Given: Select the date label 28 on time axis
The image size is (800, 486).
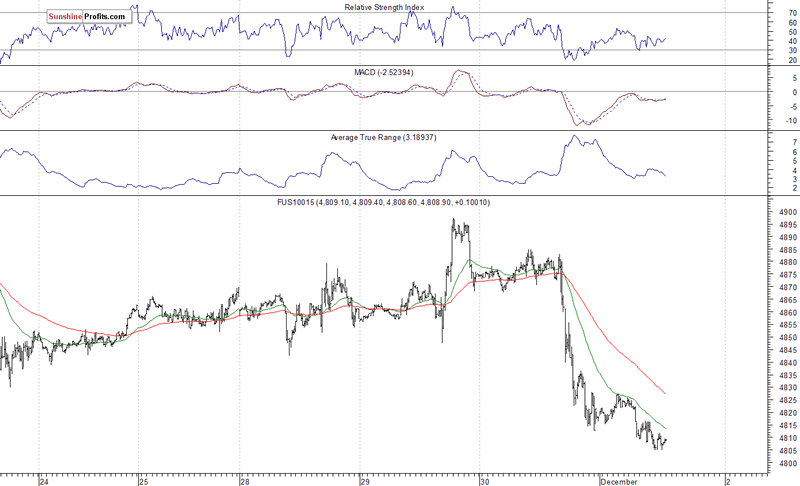Looking at the screenshot, I should click(245, 481).
